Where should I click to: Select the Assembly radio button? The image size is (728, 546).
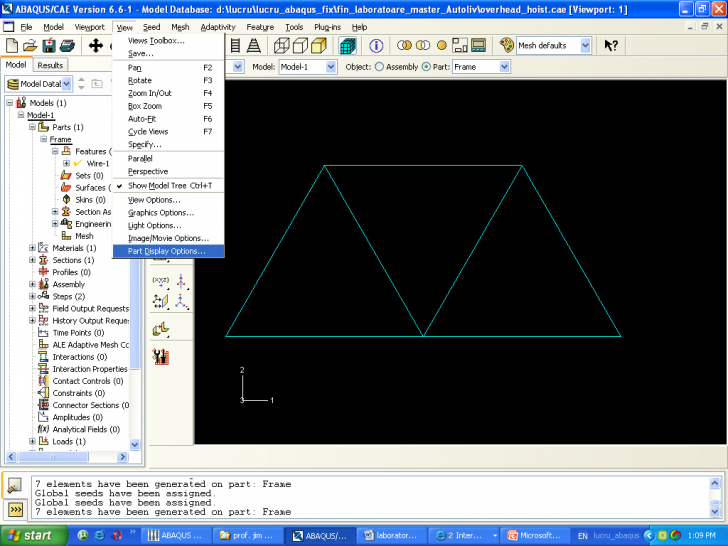[380, 67]
